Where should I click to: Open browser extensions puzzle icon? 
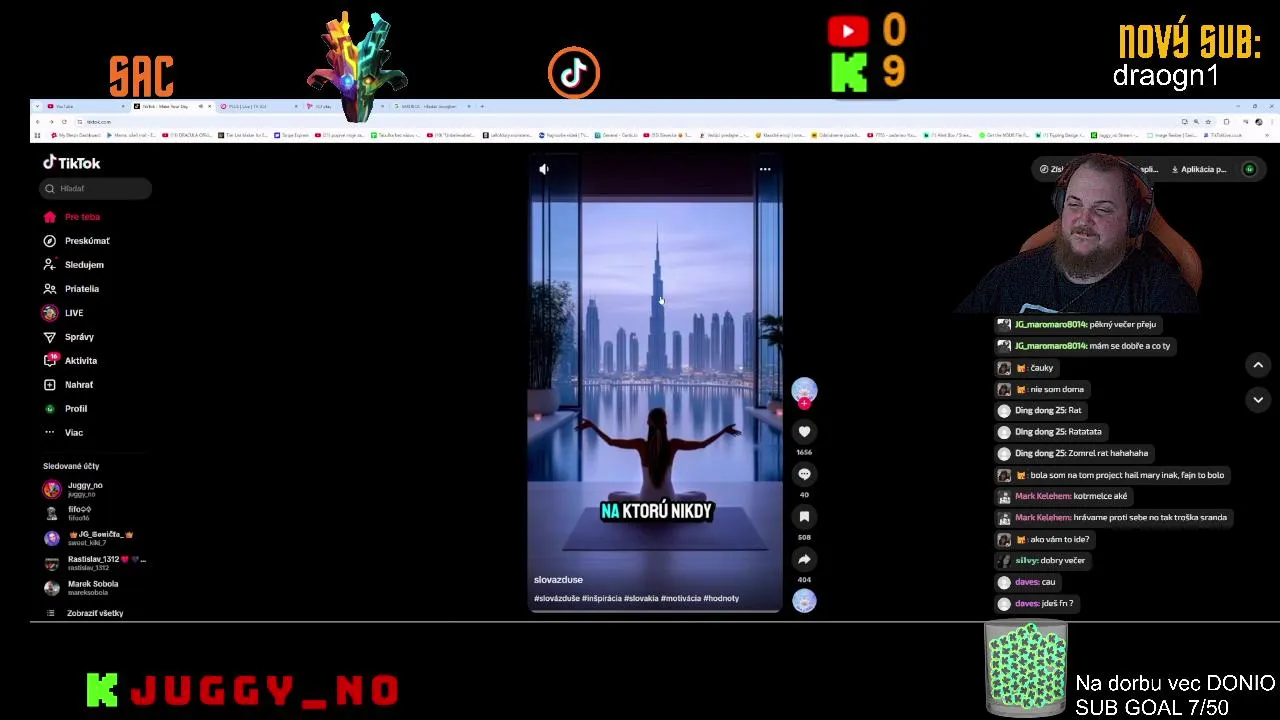(1226, 122)
